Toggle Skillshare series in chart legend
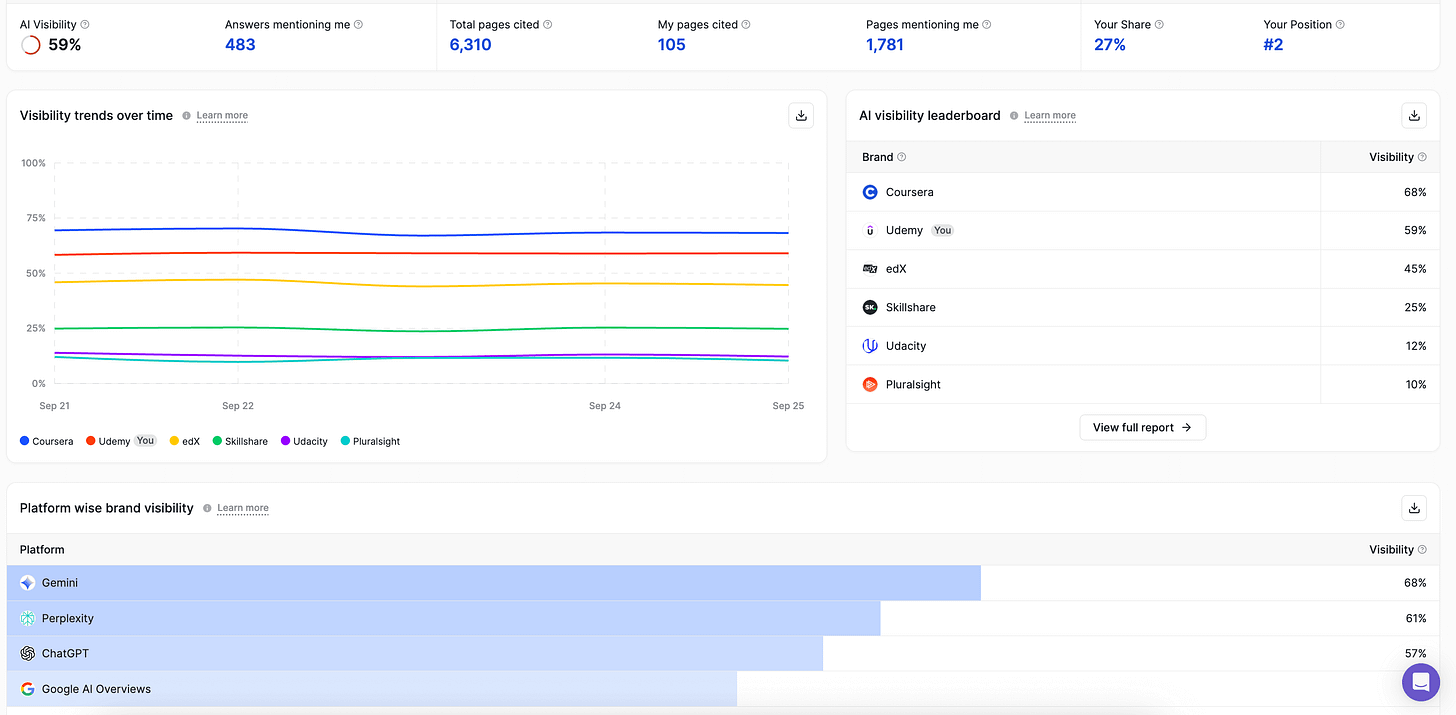The image size is (1456, 715). click(x=240, y=441)
